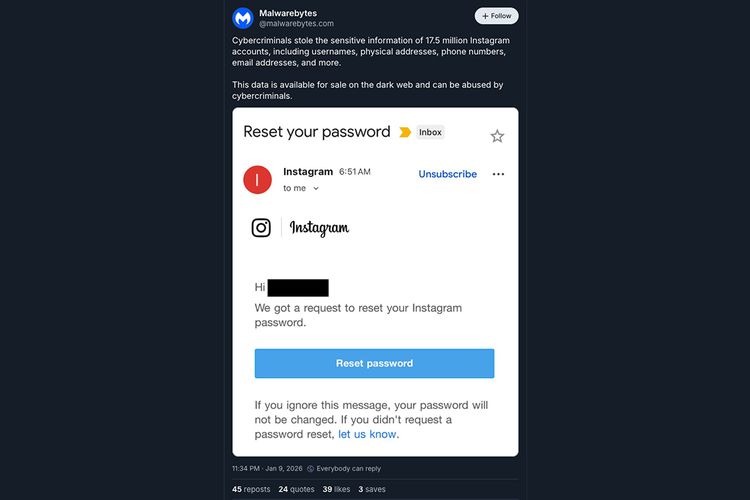This screenshot has height=500, width=750.
Task: Click the Inbox label tag
Action: coord(430,132)
